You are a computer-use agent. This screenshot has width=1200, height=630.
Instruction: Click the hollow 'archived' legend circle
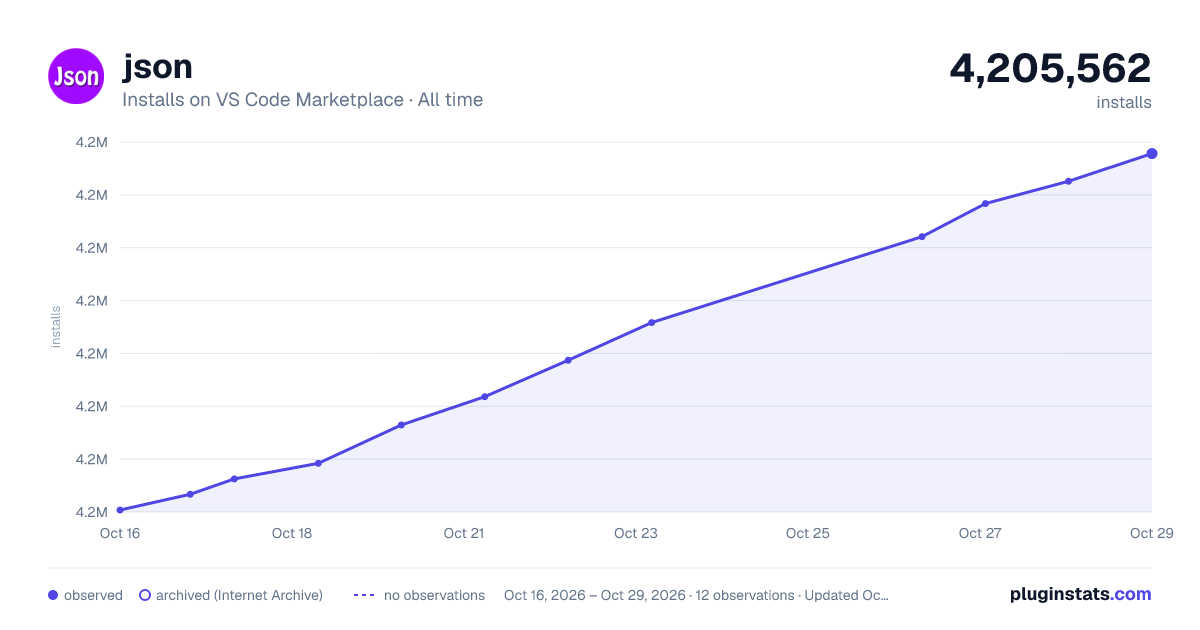pos(145,595)
